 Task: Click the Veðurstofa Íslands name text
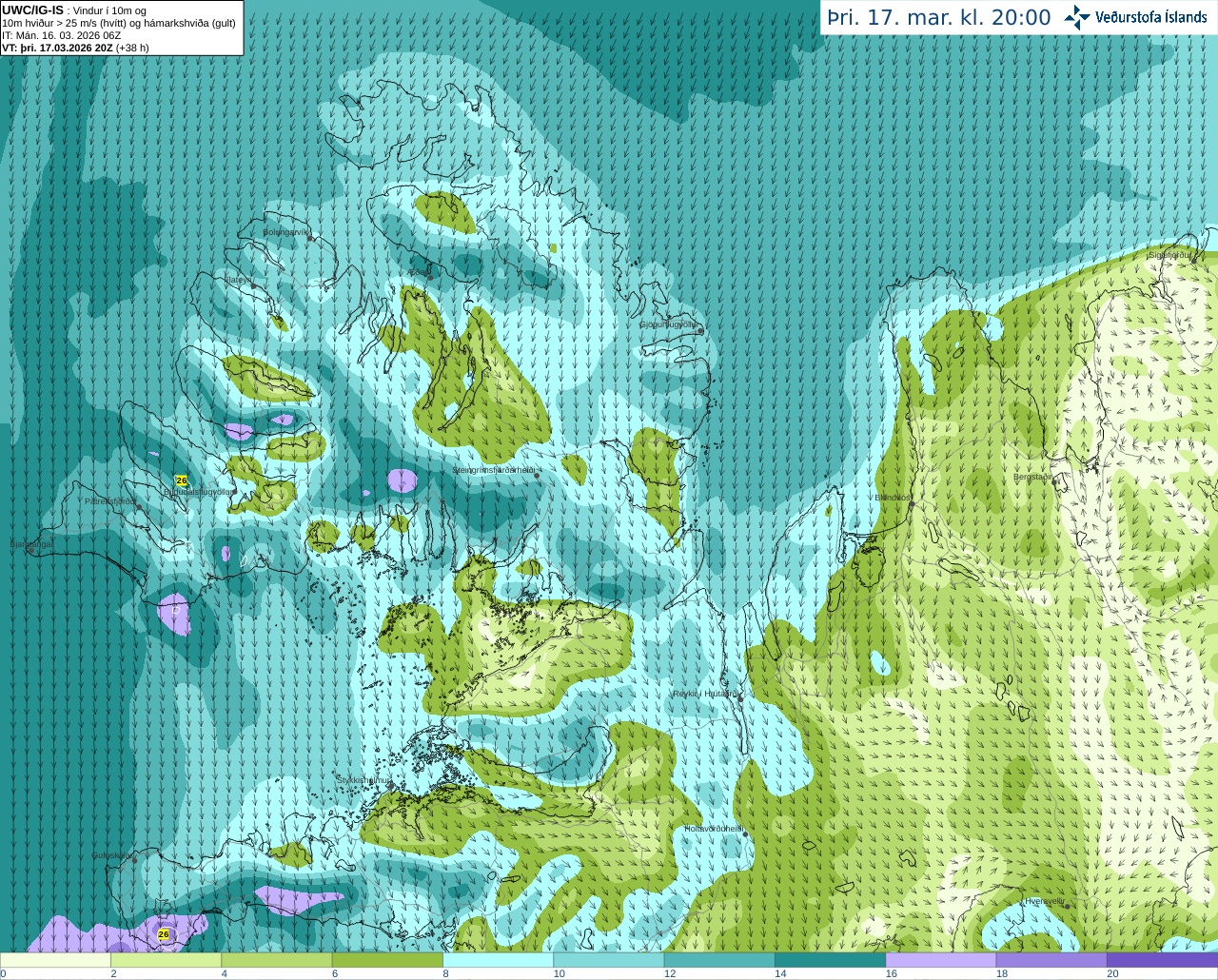click(1151, 17)
